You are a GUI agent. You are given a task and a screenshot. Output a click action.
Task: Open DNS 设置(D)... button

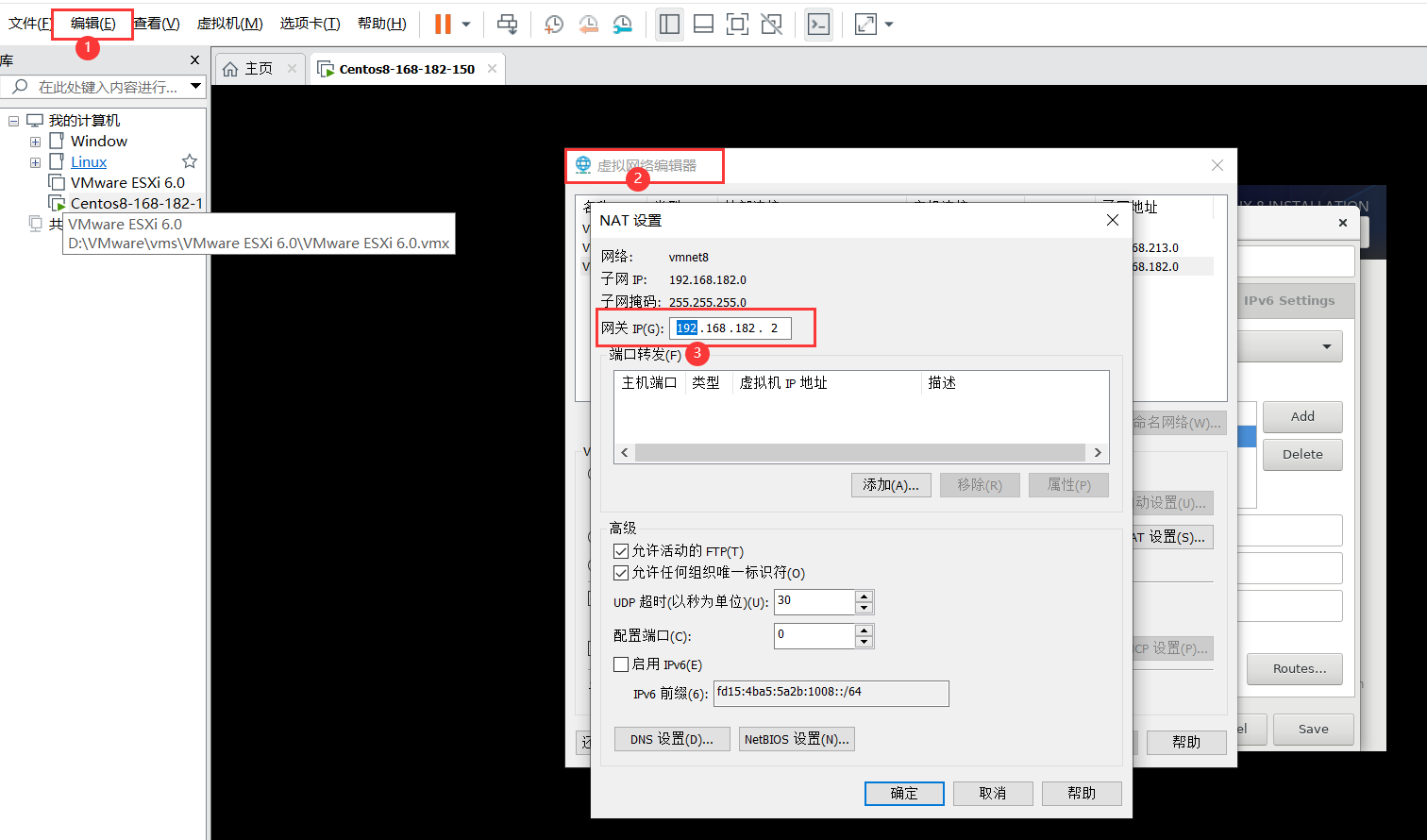pos(672,739)
